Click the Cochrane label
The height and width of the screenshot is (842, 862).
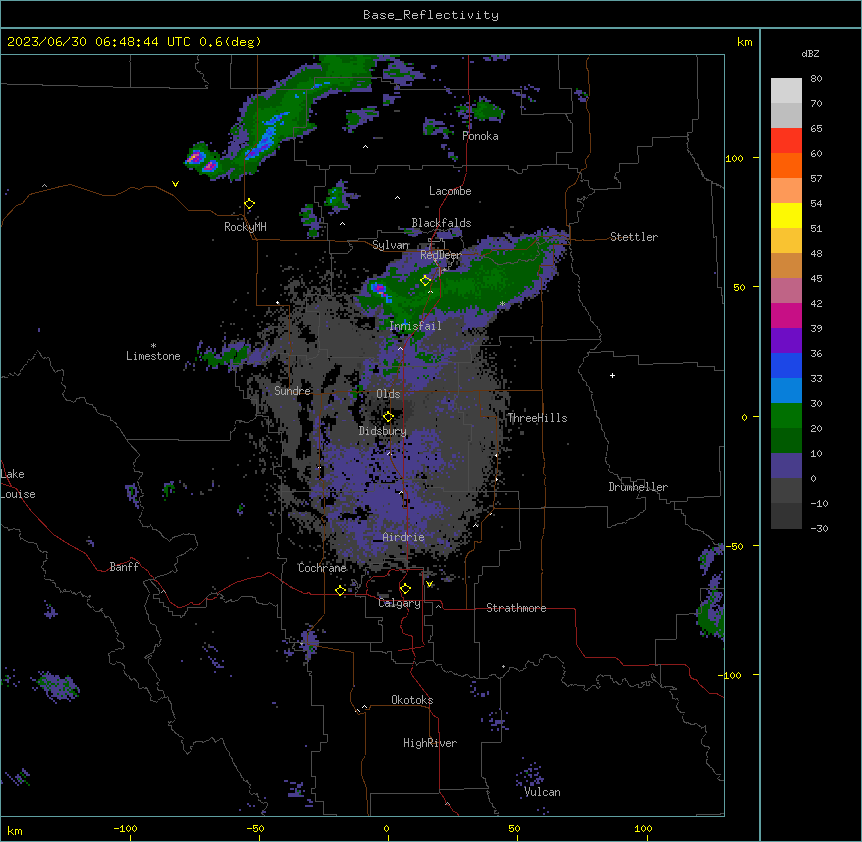[x=322, y=568]
